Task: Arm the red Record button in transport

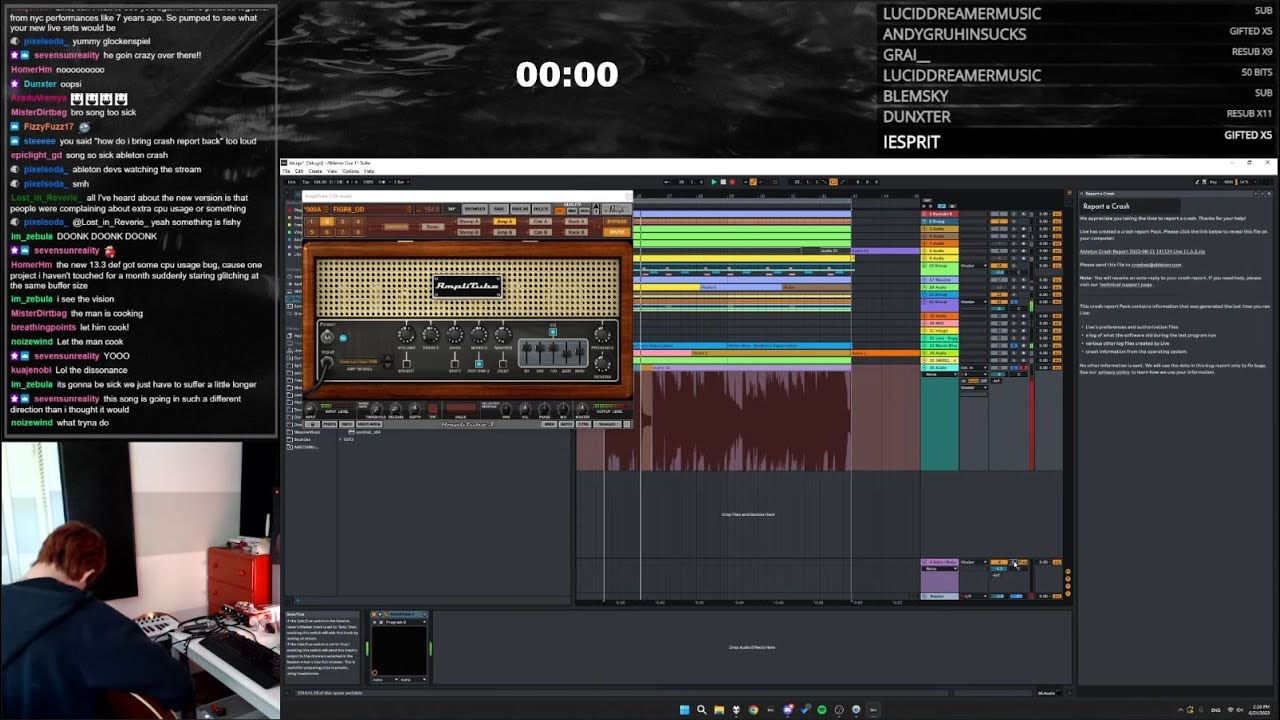Action: (732, 182)
